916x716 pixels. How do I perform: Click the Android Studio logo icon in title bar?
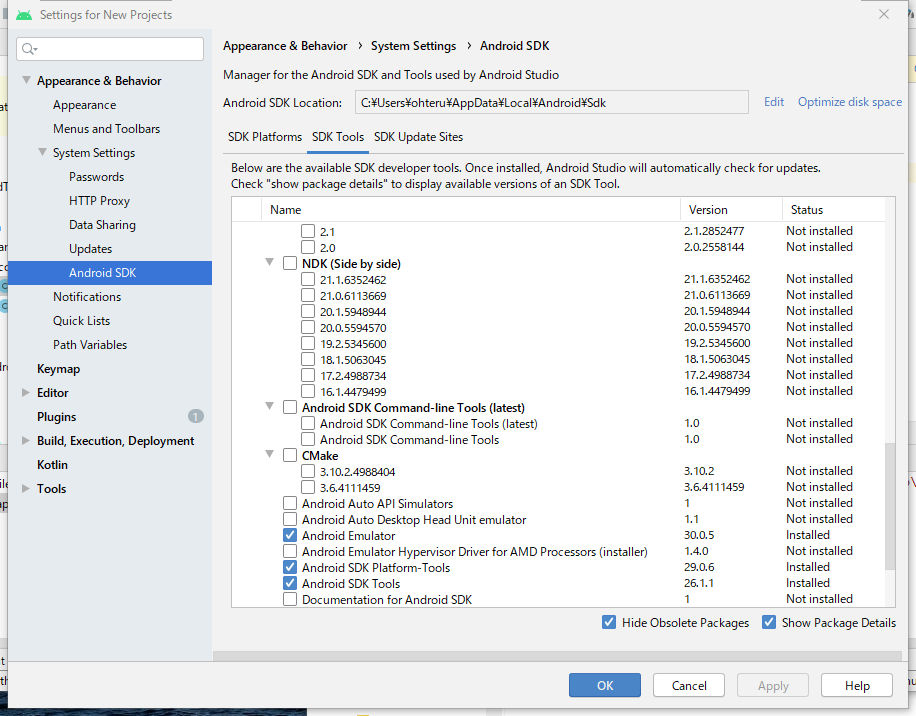click(x=24, y=15)
